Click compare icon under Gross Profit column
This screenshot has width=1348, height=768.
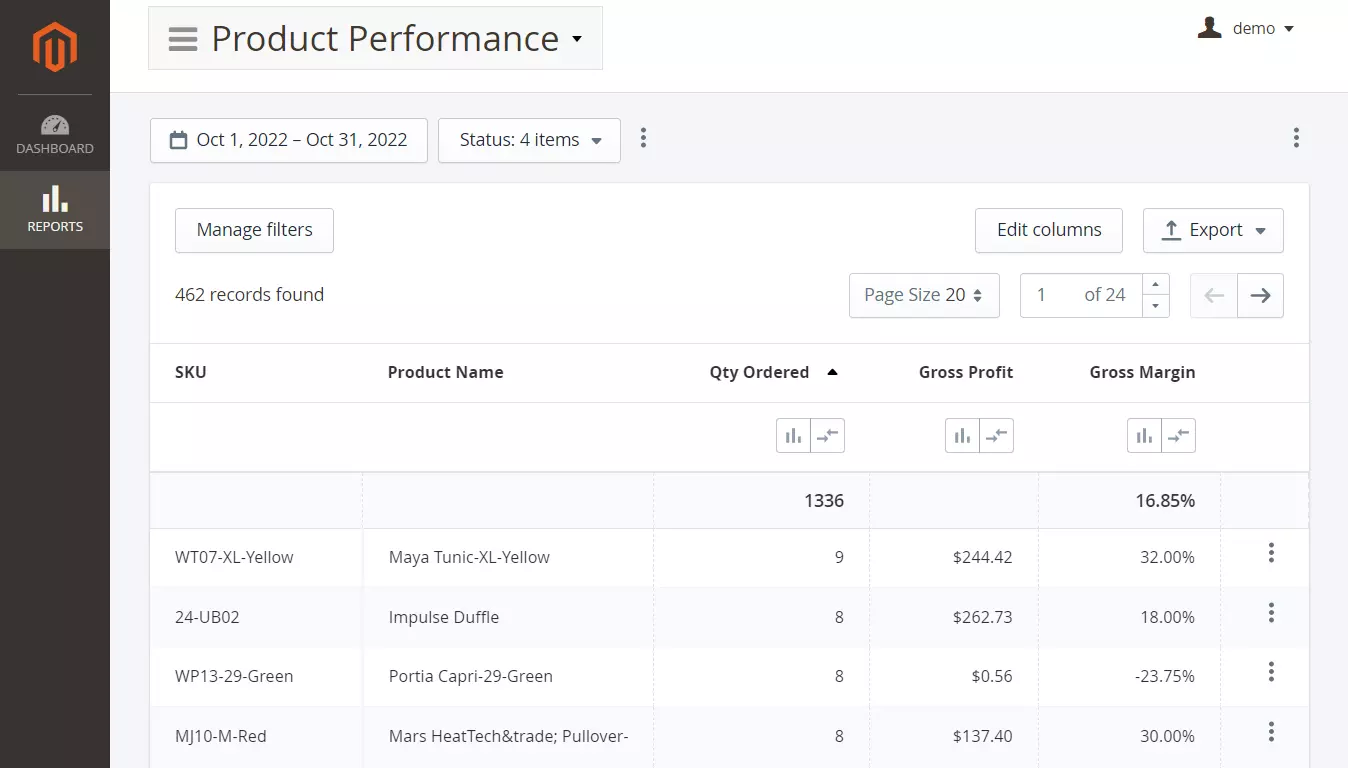pyautogui.click(x=996, y=436)
